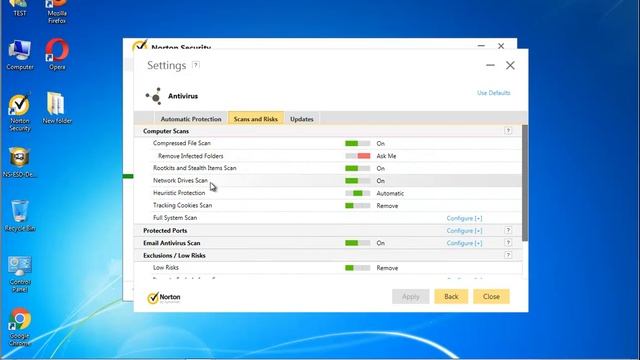Open the Opera browser desktop shortcut
This screenshot has height=360, width=640.
pyautogui.click(x=57, y=54)
